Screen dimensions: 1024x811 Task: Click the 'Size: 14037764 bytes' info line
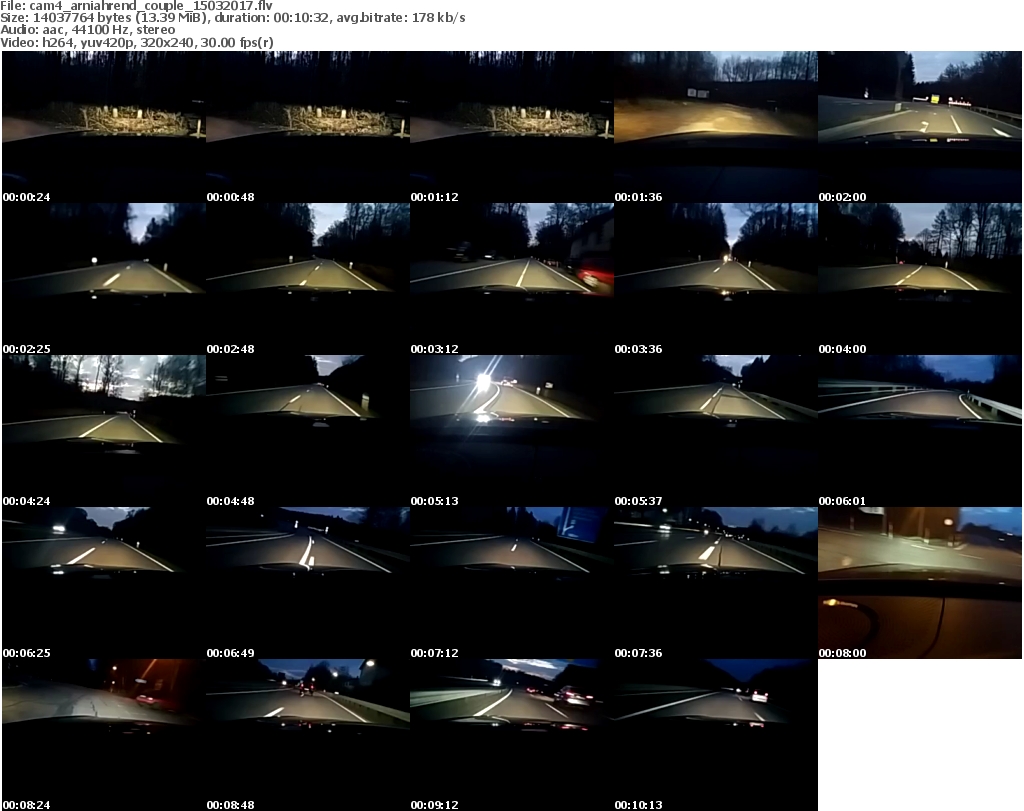[232, 18]
